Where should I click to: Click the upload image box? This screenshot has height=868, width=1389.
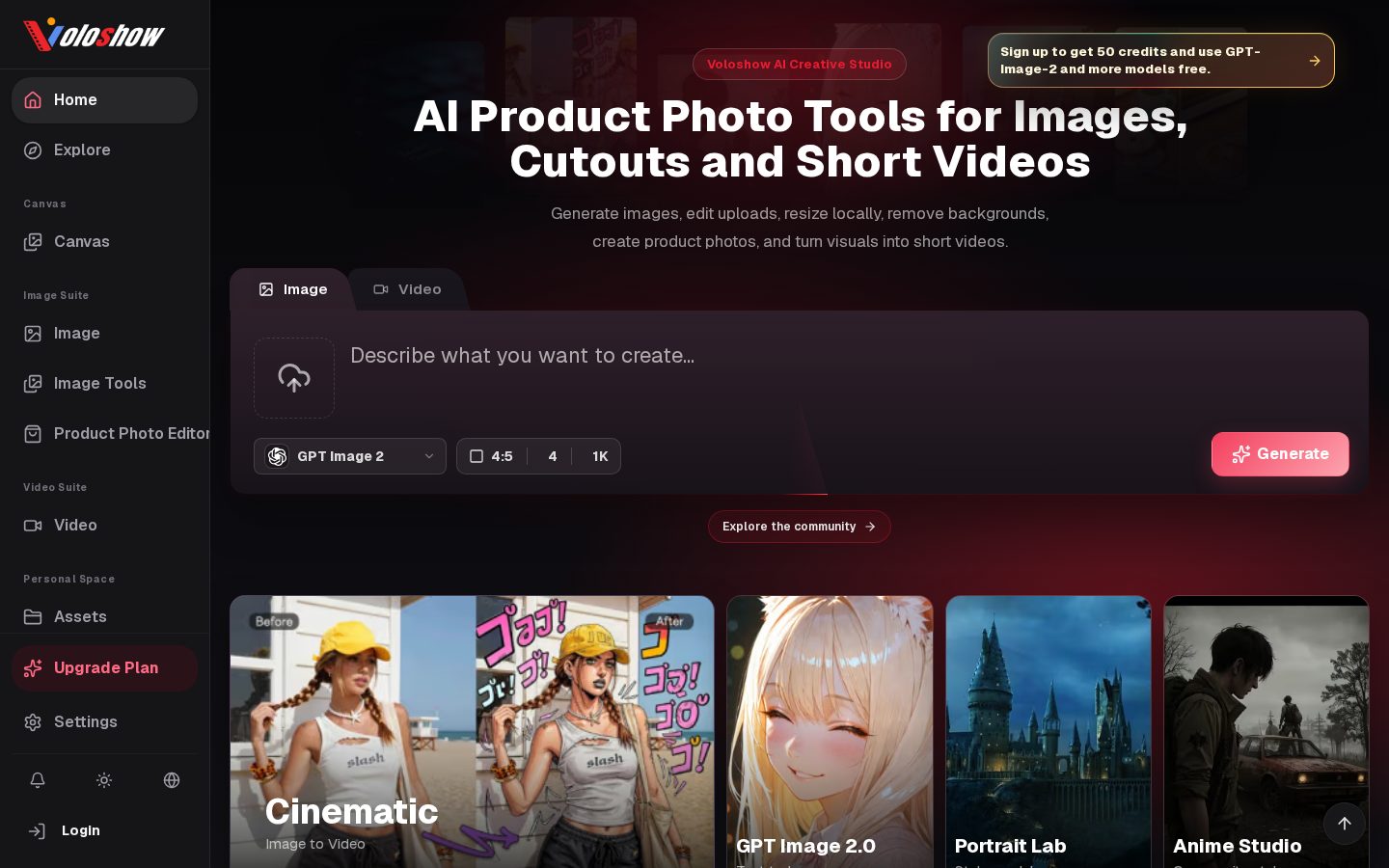(294, 378)
